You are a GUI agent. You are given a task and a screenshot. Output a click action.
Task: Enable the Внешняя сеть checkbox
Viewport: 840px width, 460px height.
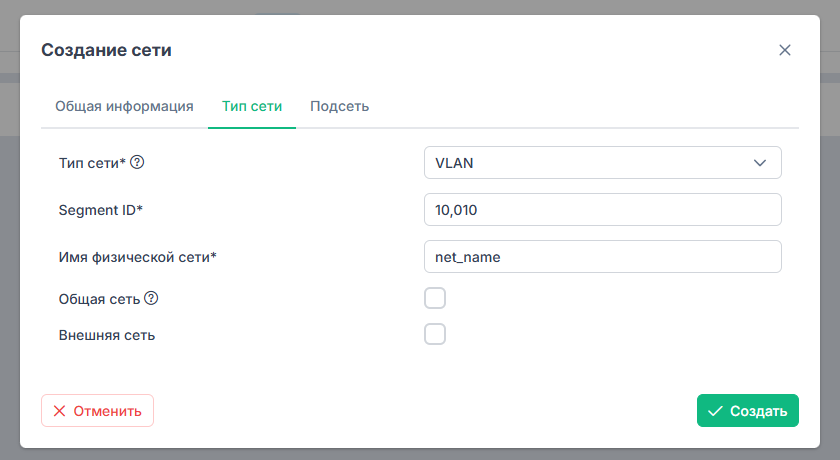coord(435,334)
